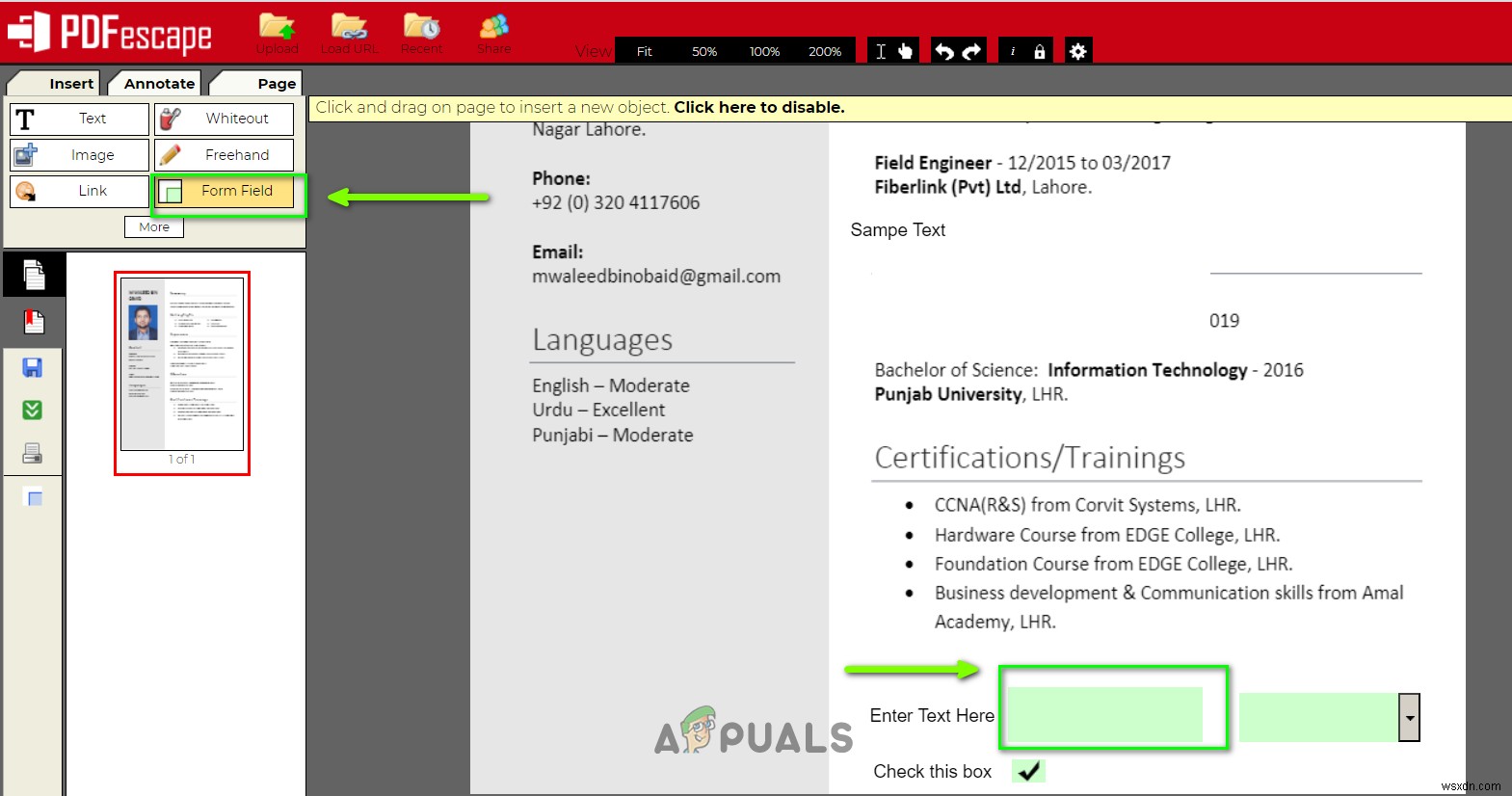Click 'Field Engineer' job title line
This screenshot has width=1512, height=796.
(1022, 163)
